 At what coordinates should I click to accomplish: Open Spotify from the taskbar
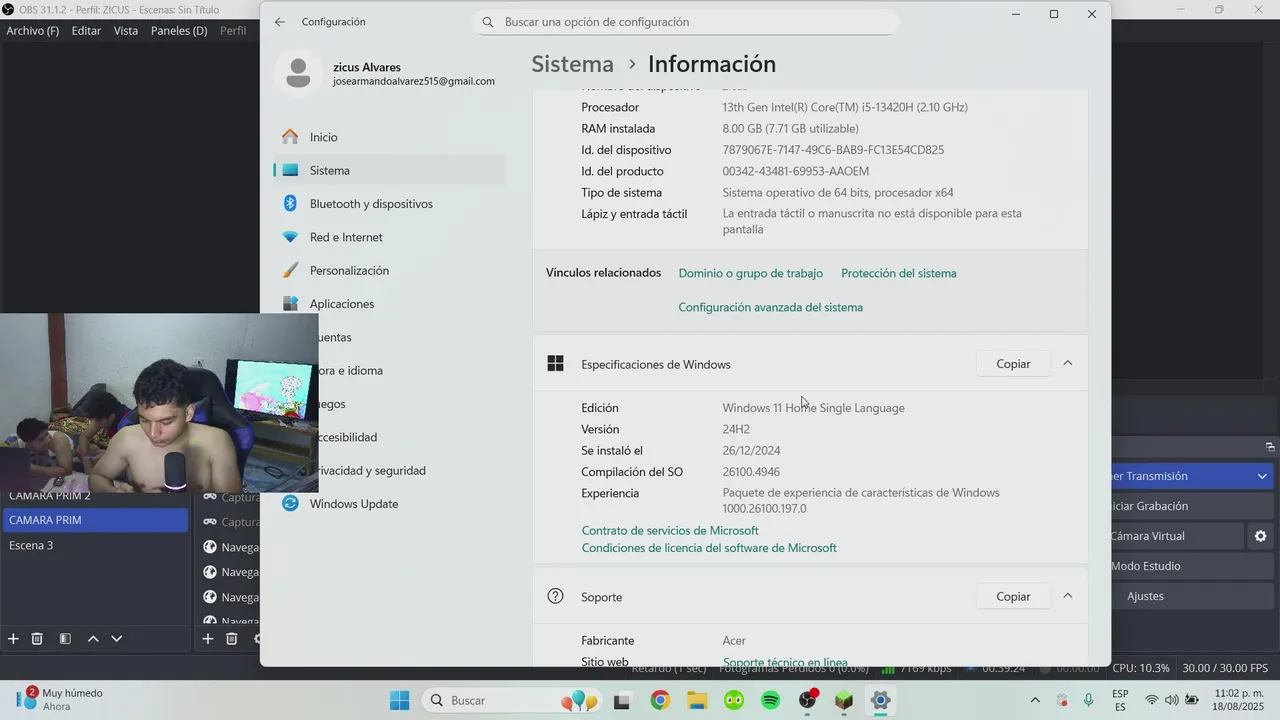coord(771,700)
